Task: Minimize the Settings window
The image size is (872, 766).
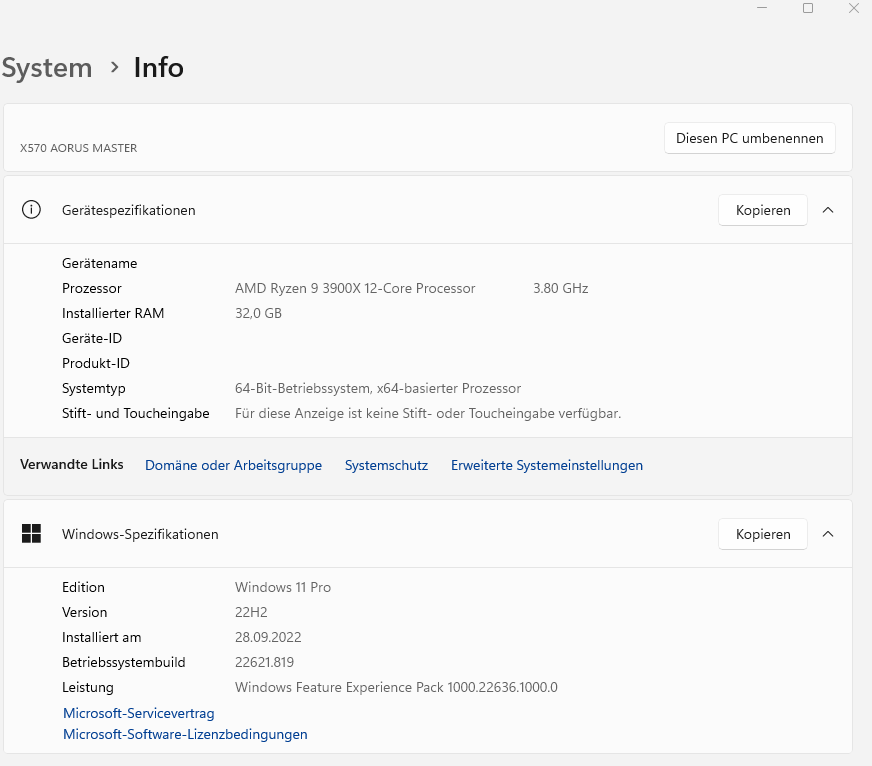Action: point(763,8)
